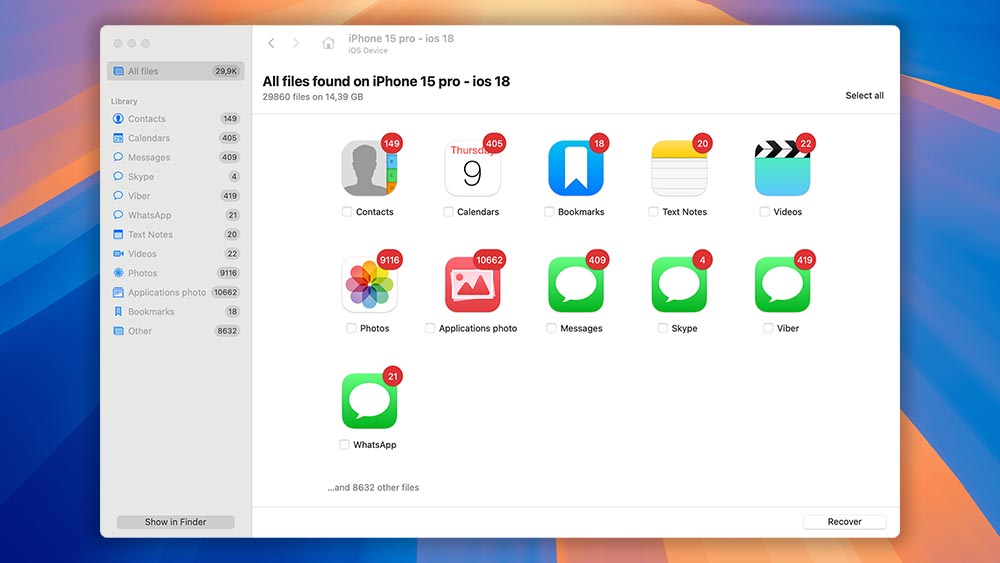
Task: Select Skype in the Library sidebar
Action: point(175,177)
